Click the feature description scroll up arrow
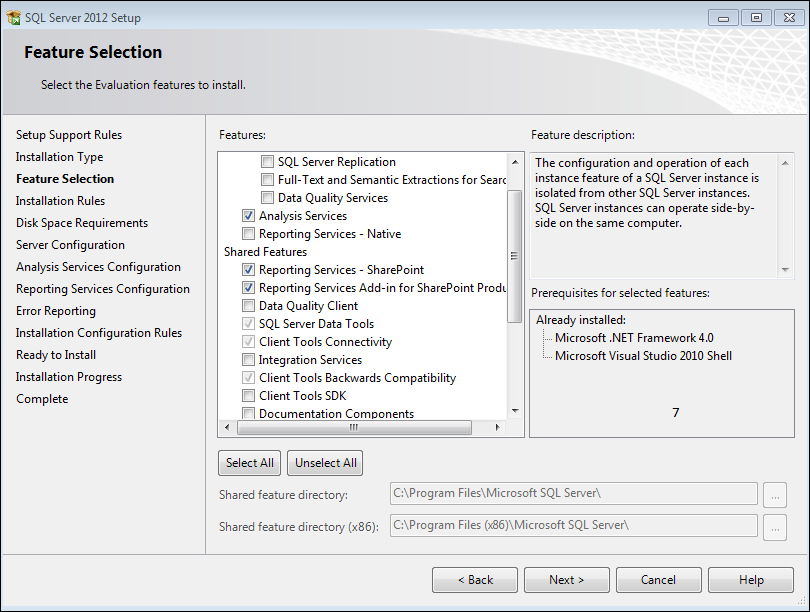810x612 pixels. (x=785, y=163)
